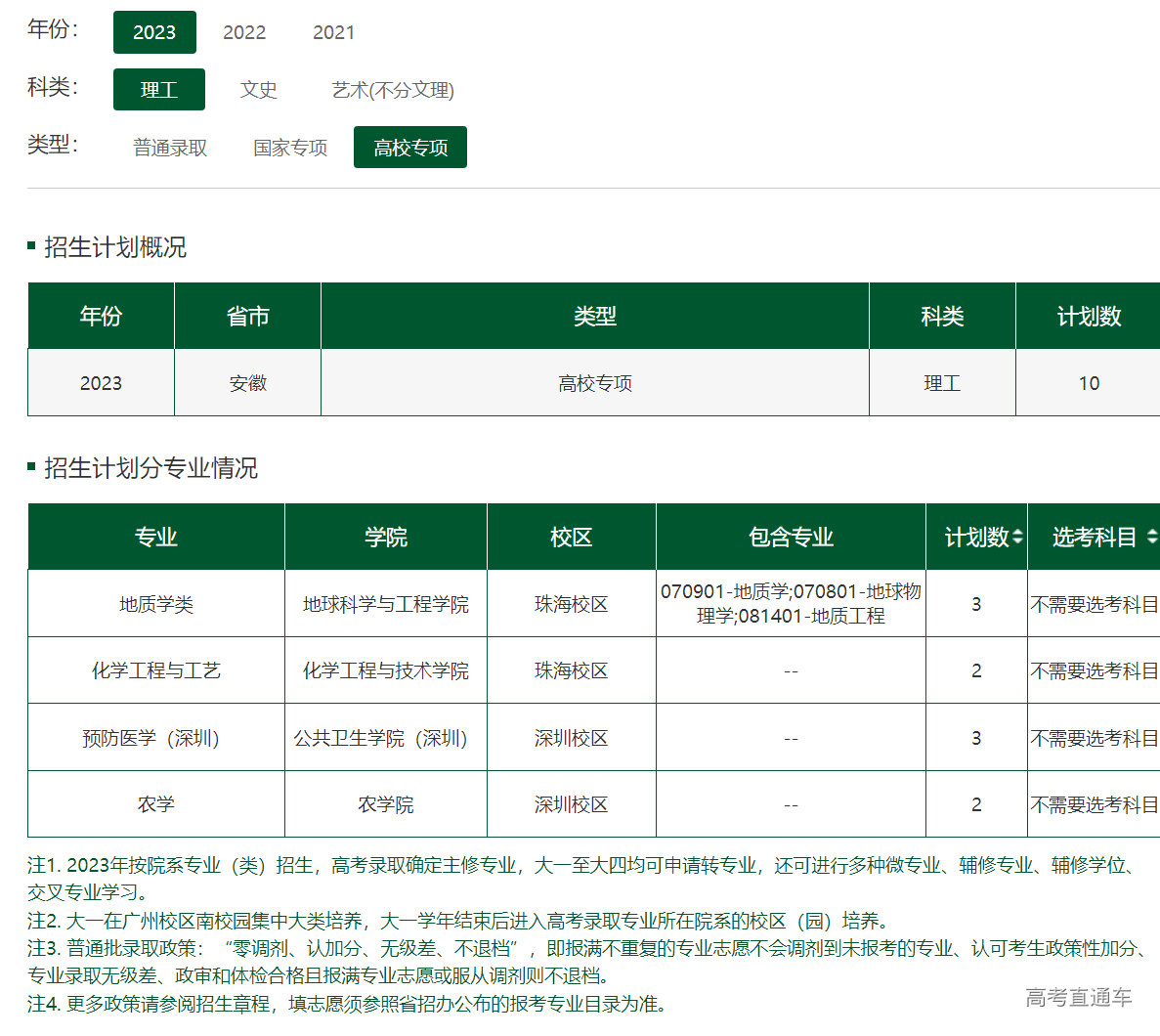Switch year filter to 2022
Image resolution: width=1160 pixels, height=1036 pixels.
click(244, 32)
